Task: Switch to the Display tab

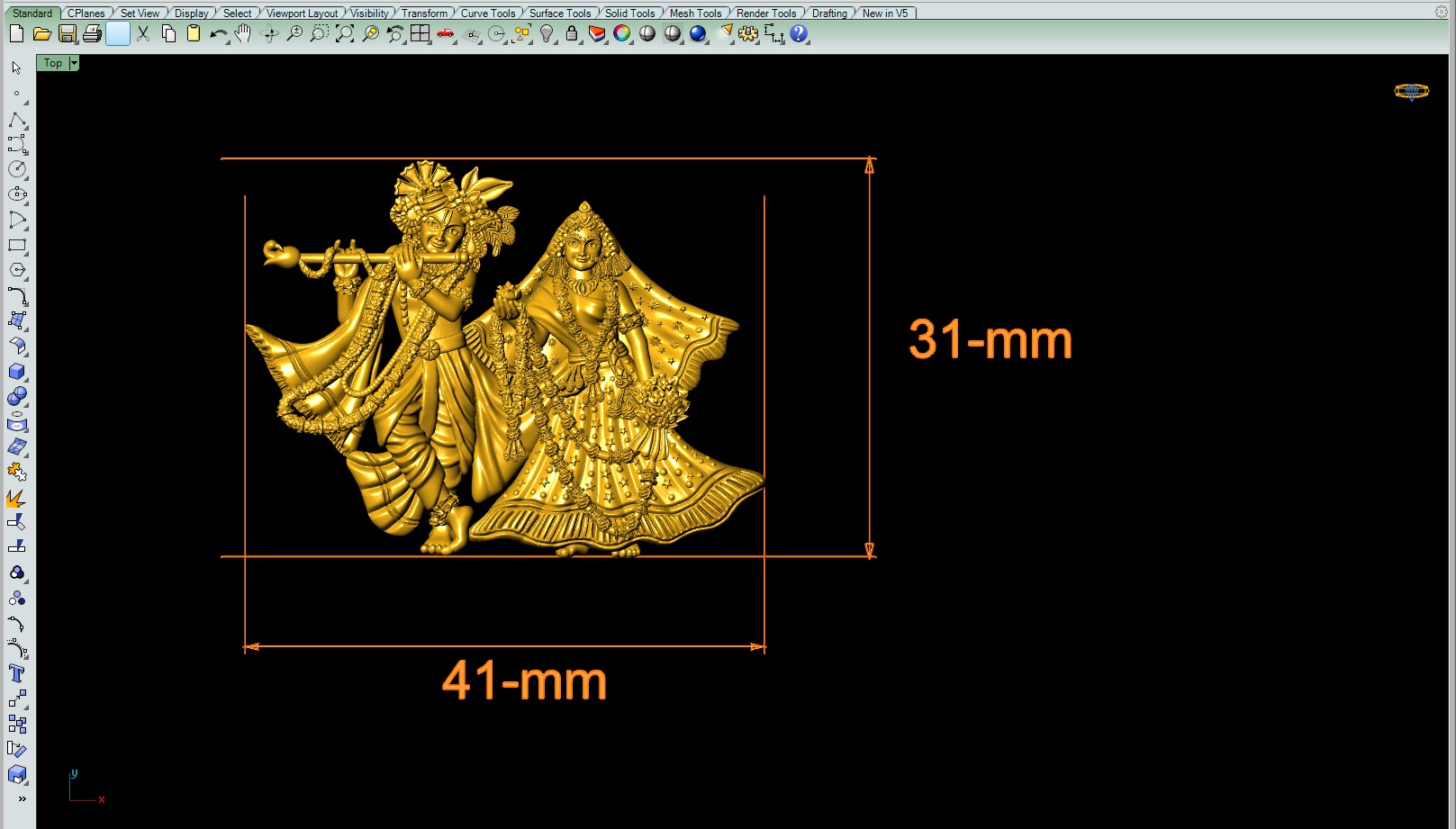Action: (x=192, y=14)
